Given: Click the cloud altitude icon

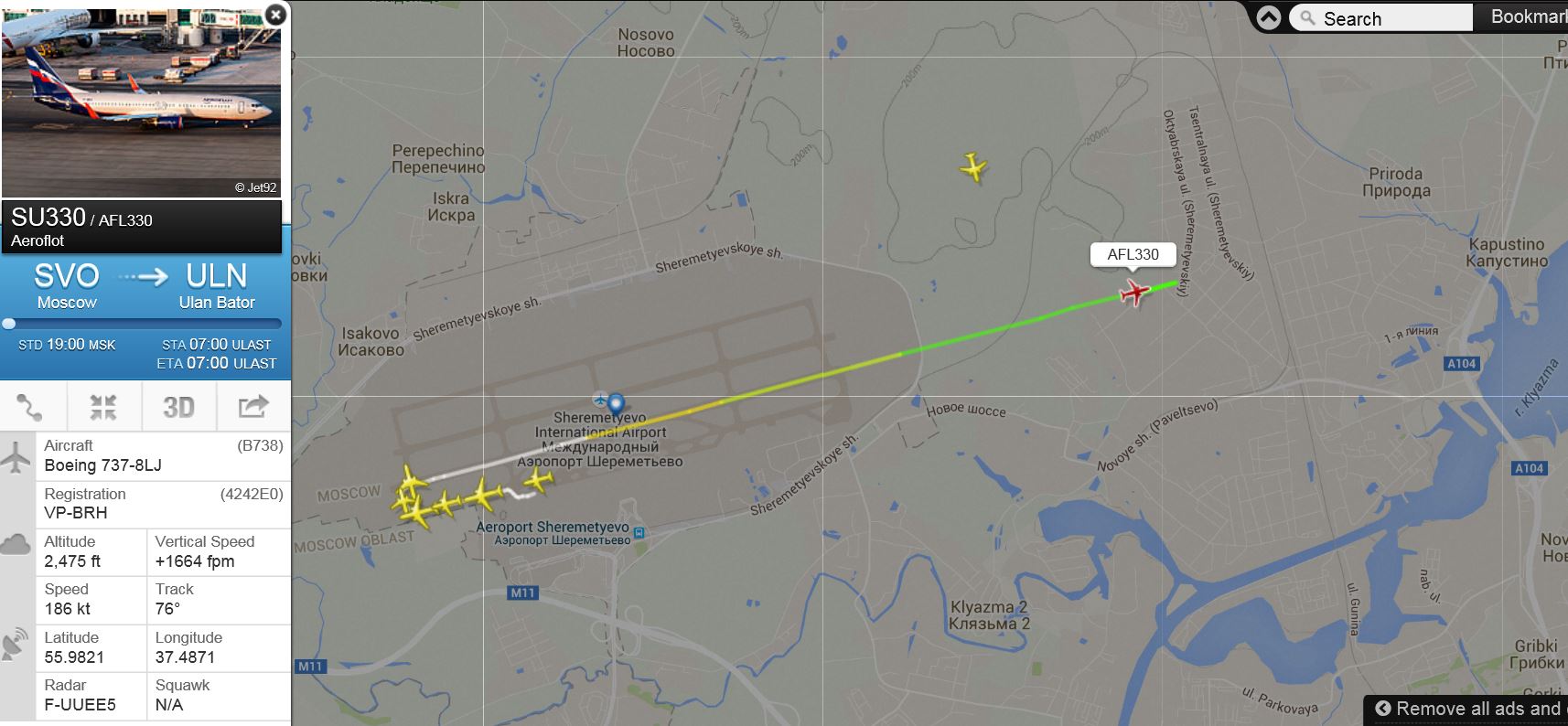Looking at the screenshot, I should (x=16, y=546).
